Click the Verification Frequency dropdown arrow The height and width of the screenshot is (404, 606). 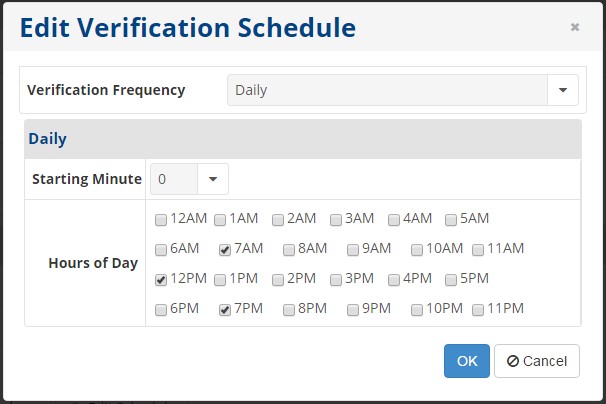coord(563,90)
